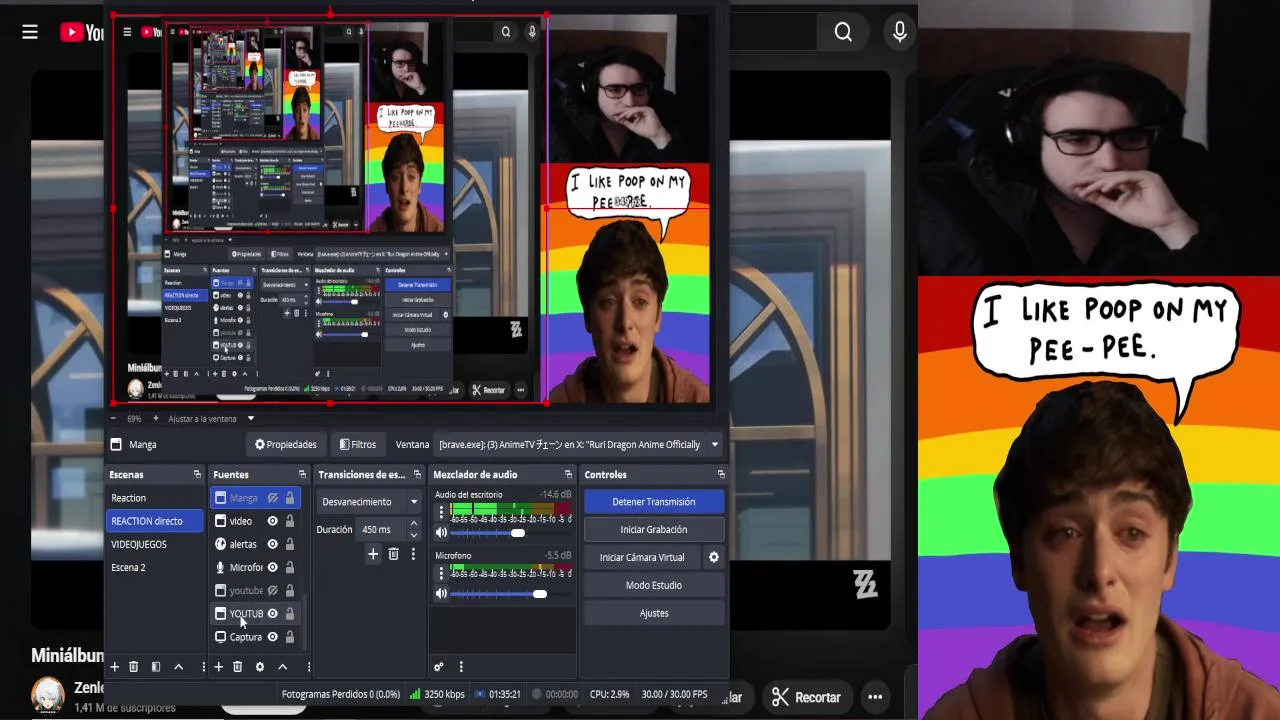Pop out the Controles dock panel
This screenshot has width=1280, height=720.
point(720,474)
